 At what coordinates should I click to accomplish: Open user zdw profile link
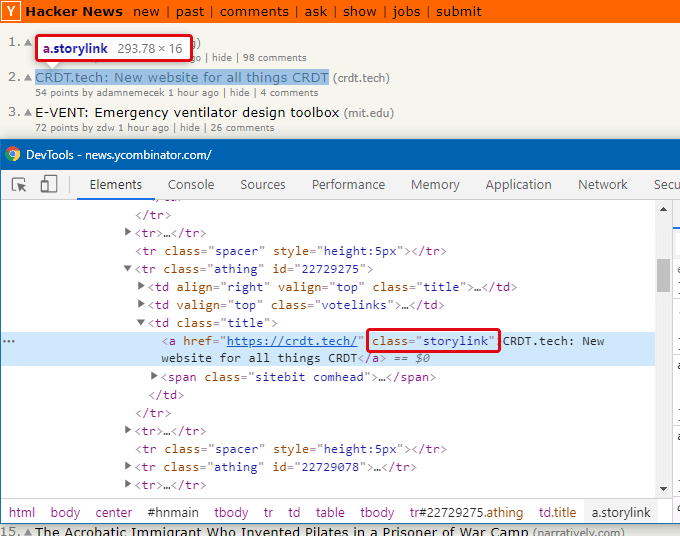click(x=105, y=128)
